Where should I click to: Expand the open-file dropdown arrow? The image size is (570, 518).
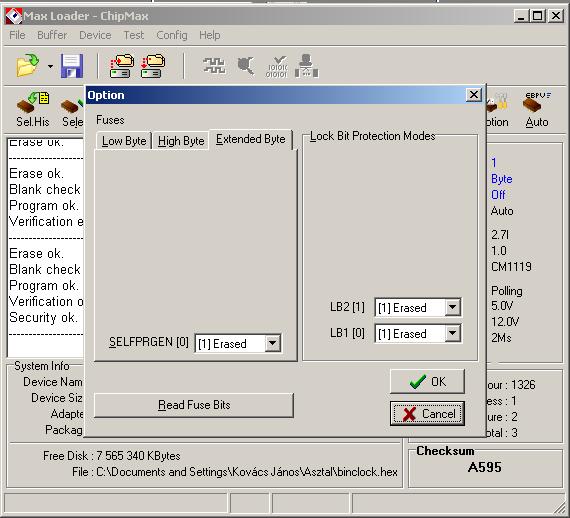click(50, 66)
